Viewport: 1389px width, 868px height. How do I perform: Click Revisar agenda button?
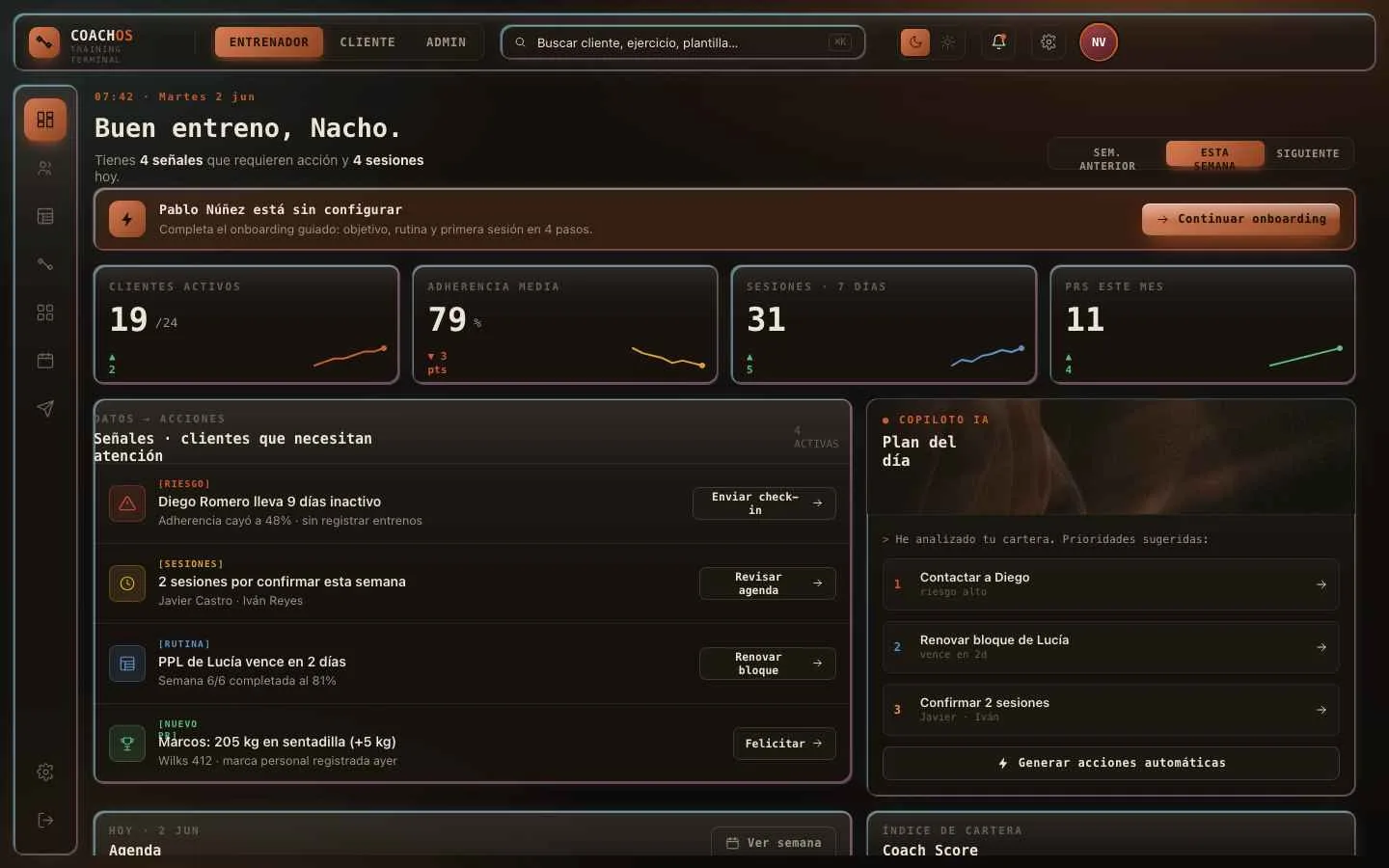(x=768, y=583)
